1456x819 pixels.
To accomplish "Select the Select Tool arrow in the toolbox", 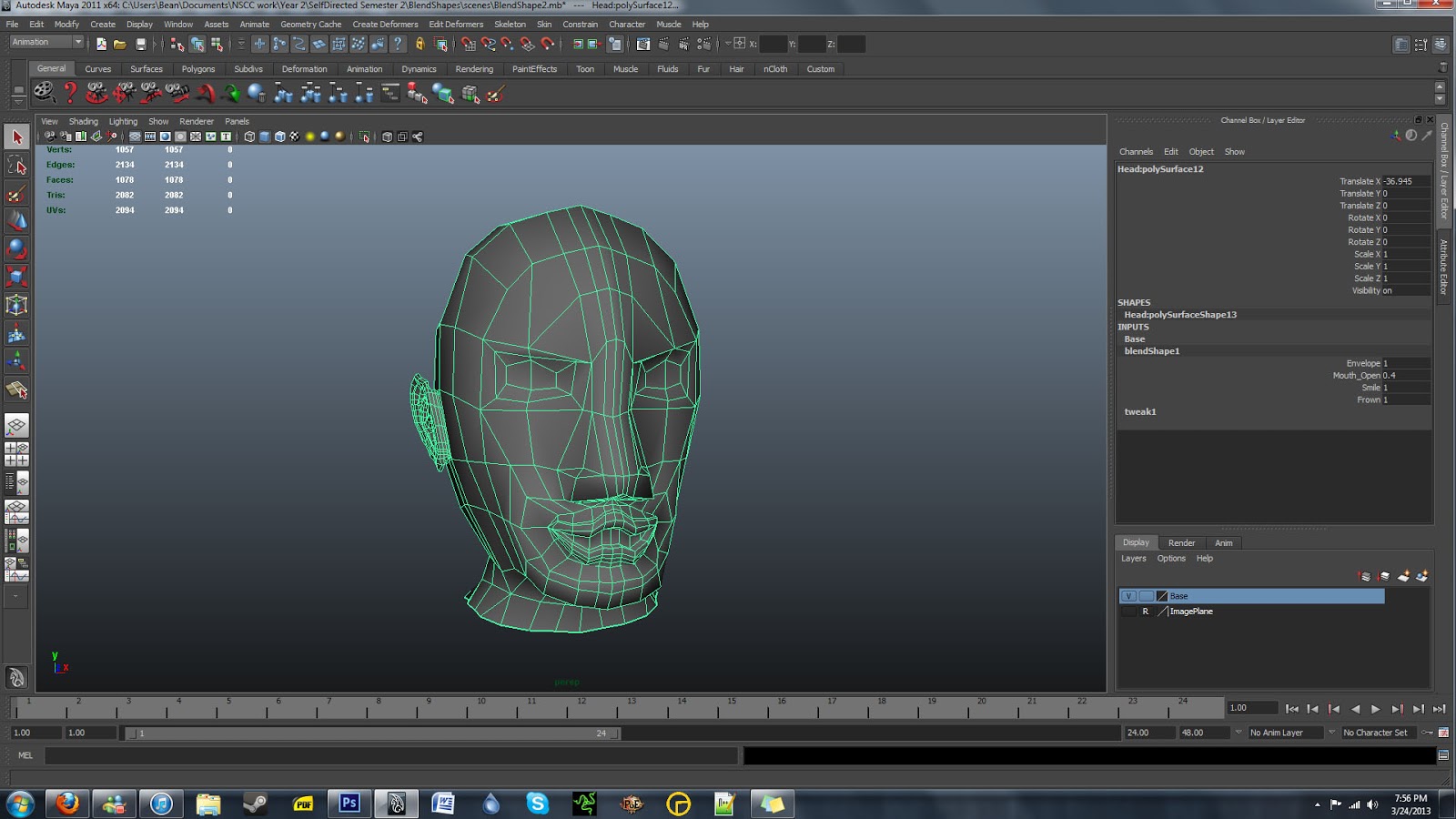I will pyautogui.click(x=16, y=138).
